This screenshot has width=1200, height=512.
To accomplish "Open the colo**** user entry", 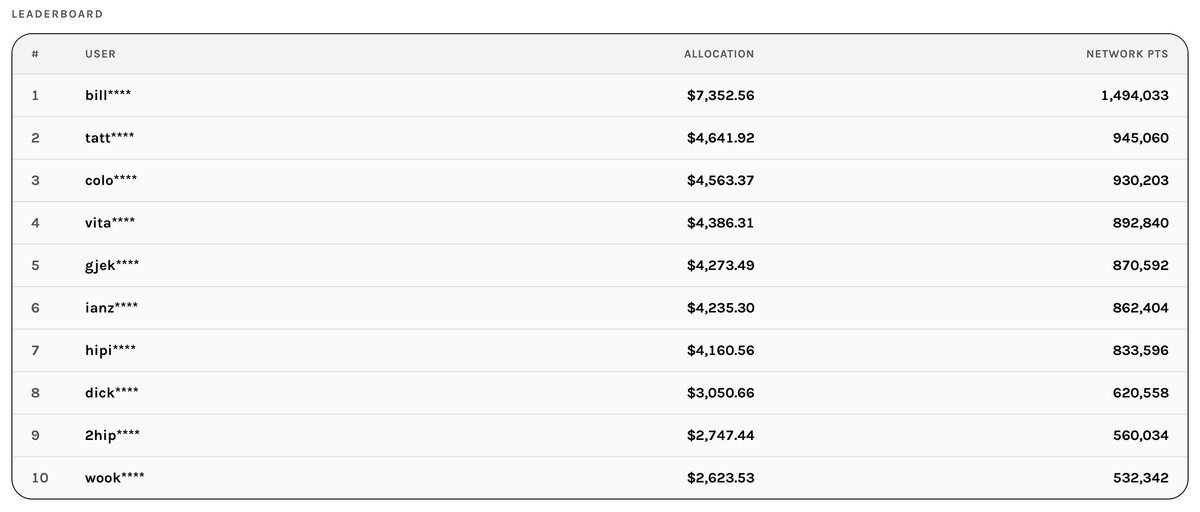I will pyautogui.click(x=600, y=180).
